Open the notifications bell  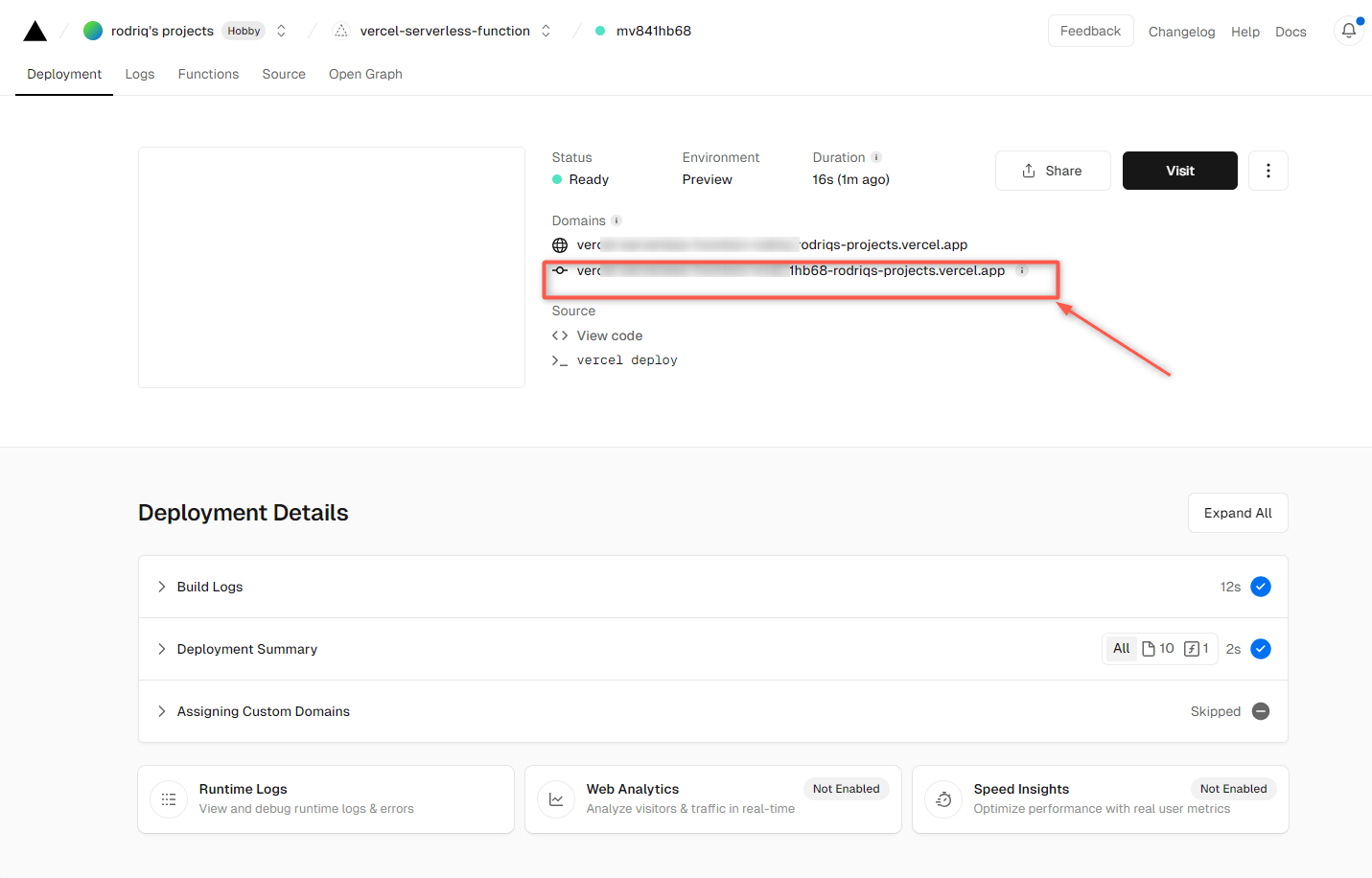1348,31
